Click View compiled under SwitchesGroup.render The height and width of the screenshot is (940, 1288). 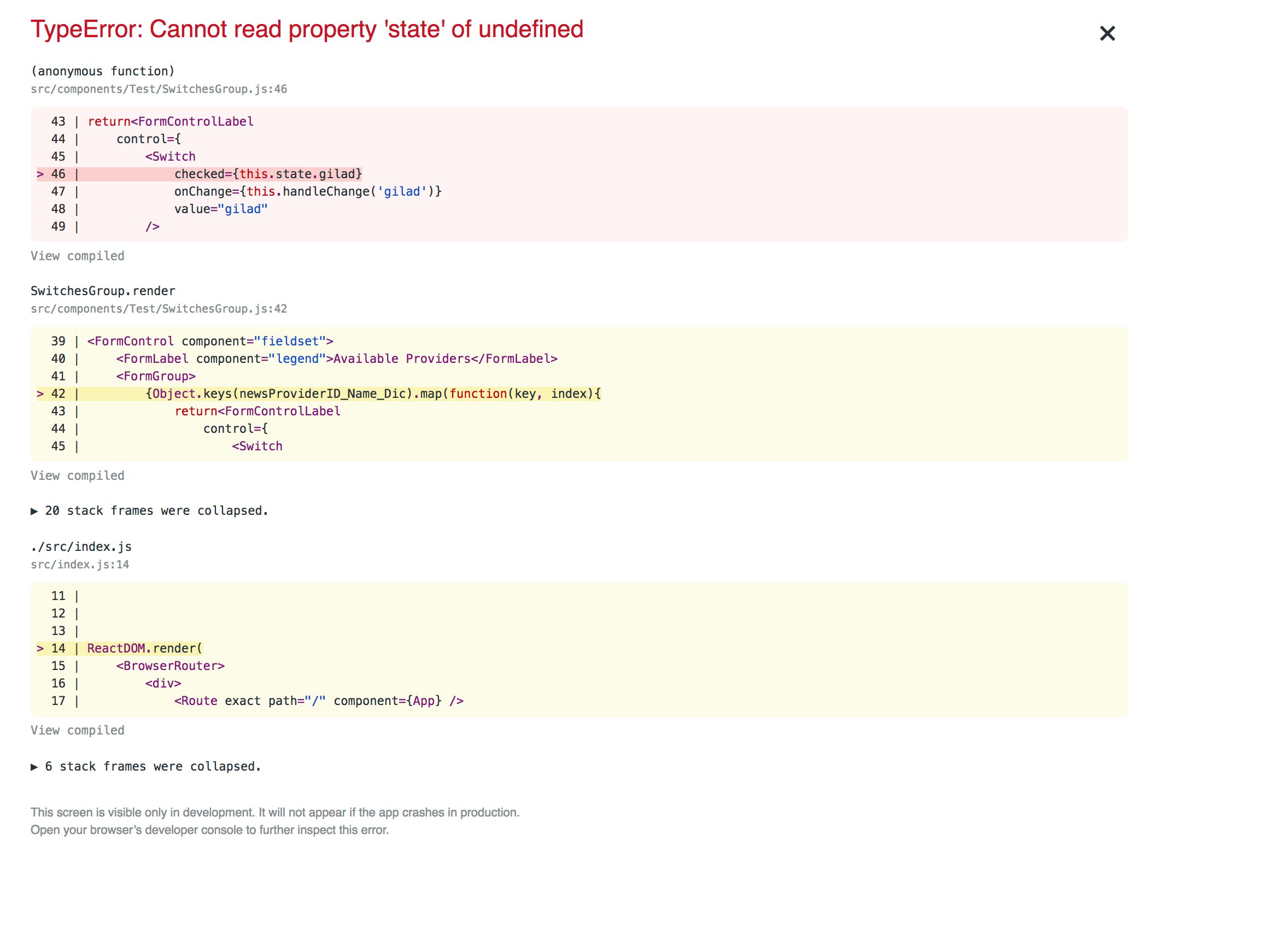tap(78, 475)
